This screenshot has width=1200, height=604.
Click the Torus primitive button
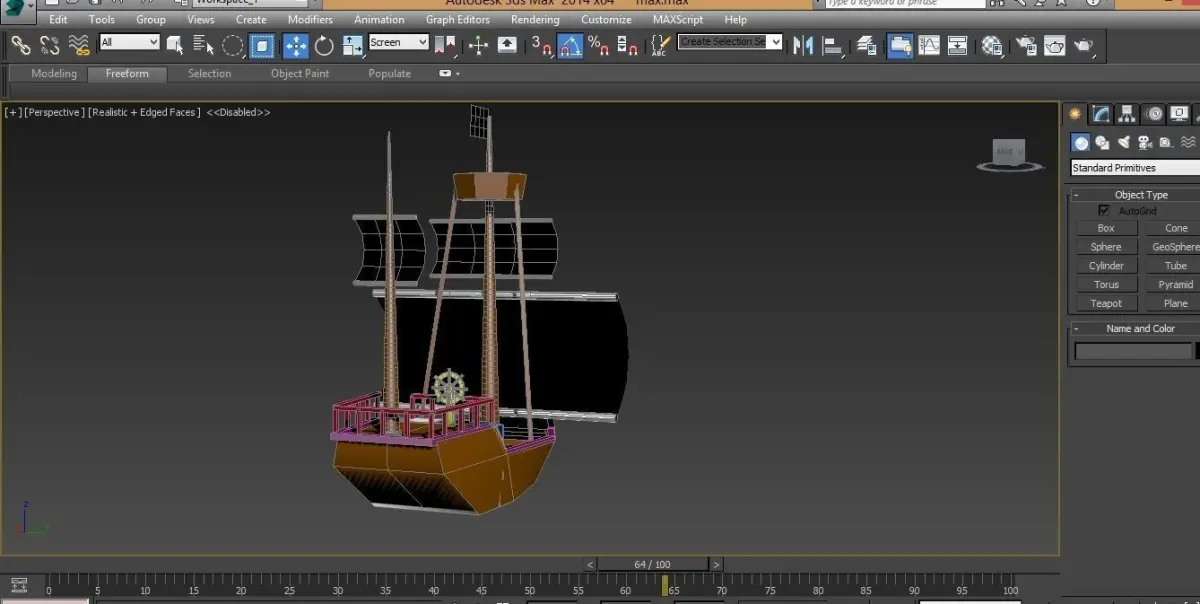[1106, 285]
